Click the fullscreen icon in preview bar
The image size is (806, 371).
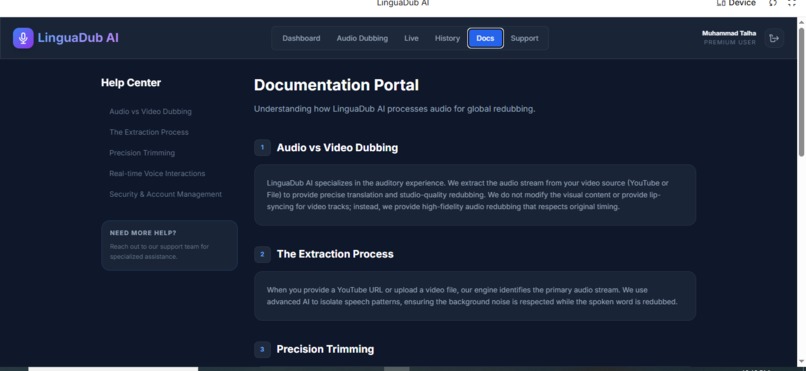click(x=792, y=3)
